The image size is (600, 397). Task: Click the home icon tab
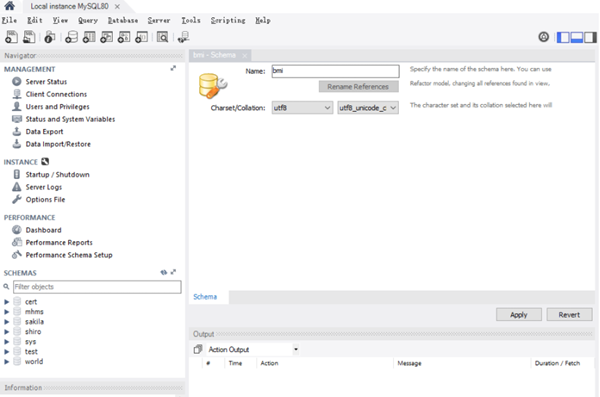pos(9,6)
